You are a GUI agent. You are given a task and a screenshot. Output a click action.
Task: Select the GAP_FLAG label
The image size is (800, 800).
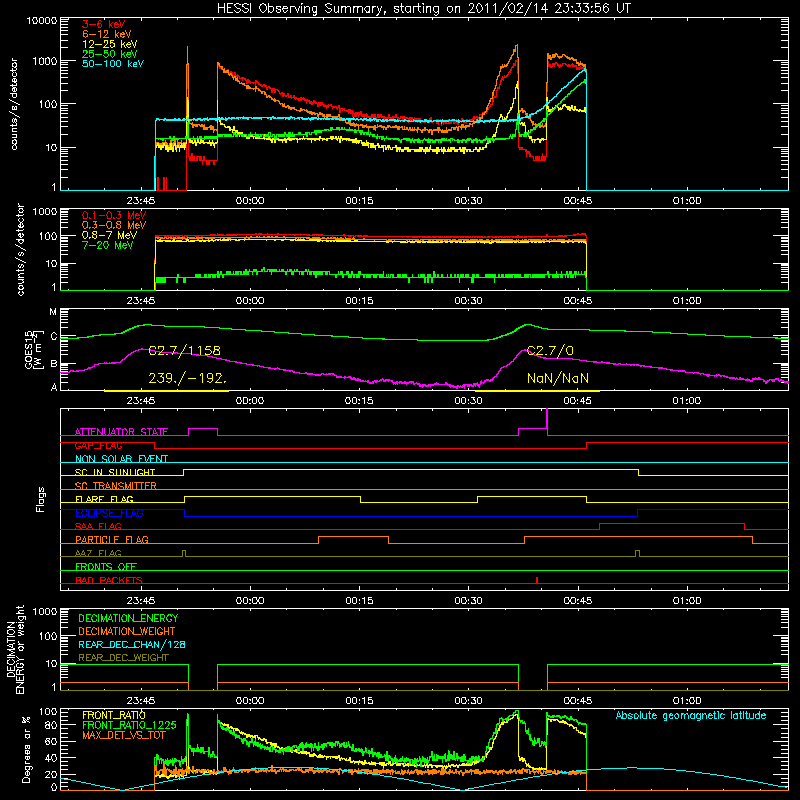pos(98,445)
